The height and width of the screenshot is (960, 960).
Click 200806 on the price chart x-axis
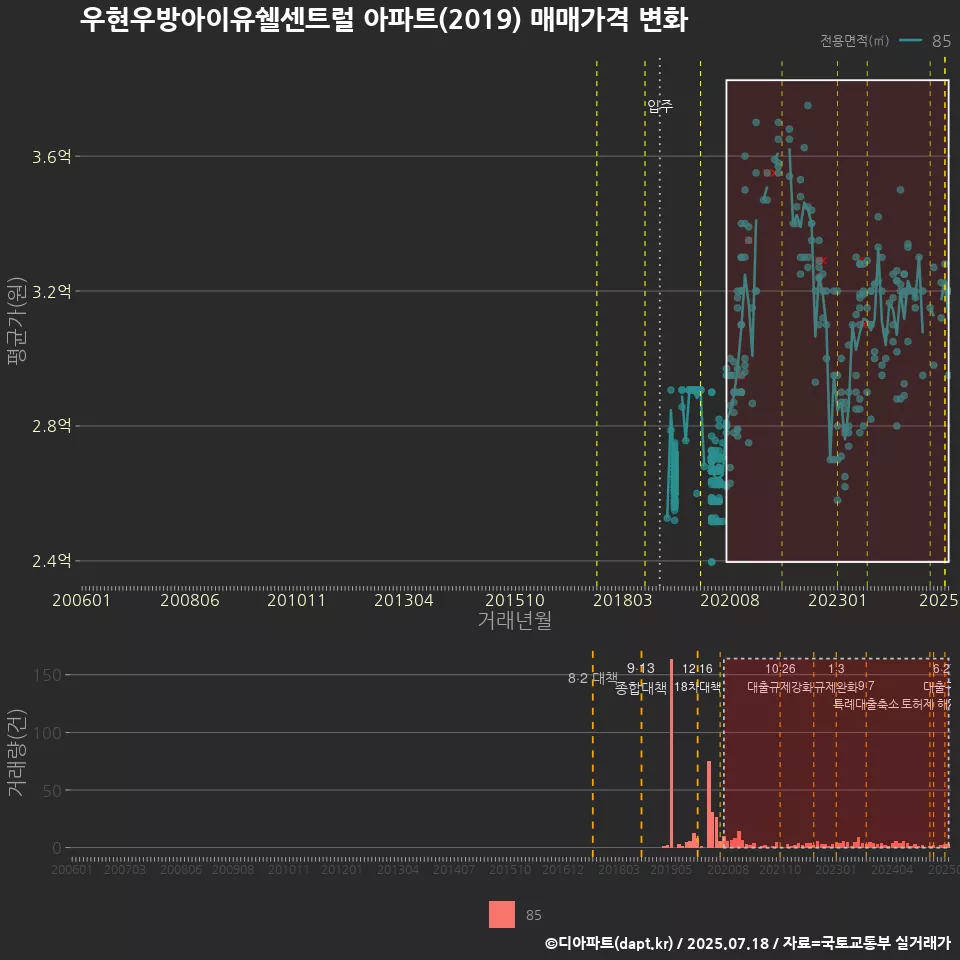coord(189,600)
